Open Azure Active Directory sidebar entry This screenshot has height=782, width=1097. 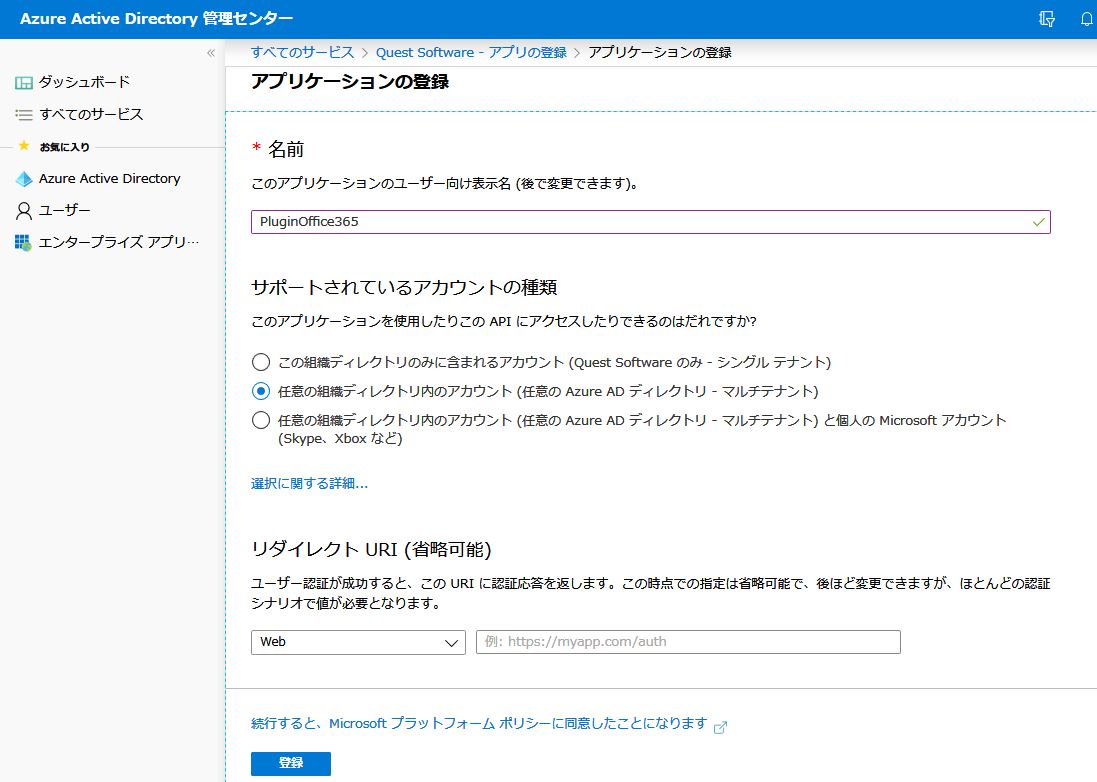(x=110, y=178)
